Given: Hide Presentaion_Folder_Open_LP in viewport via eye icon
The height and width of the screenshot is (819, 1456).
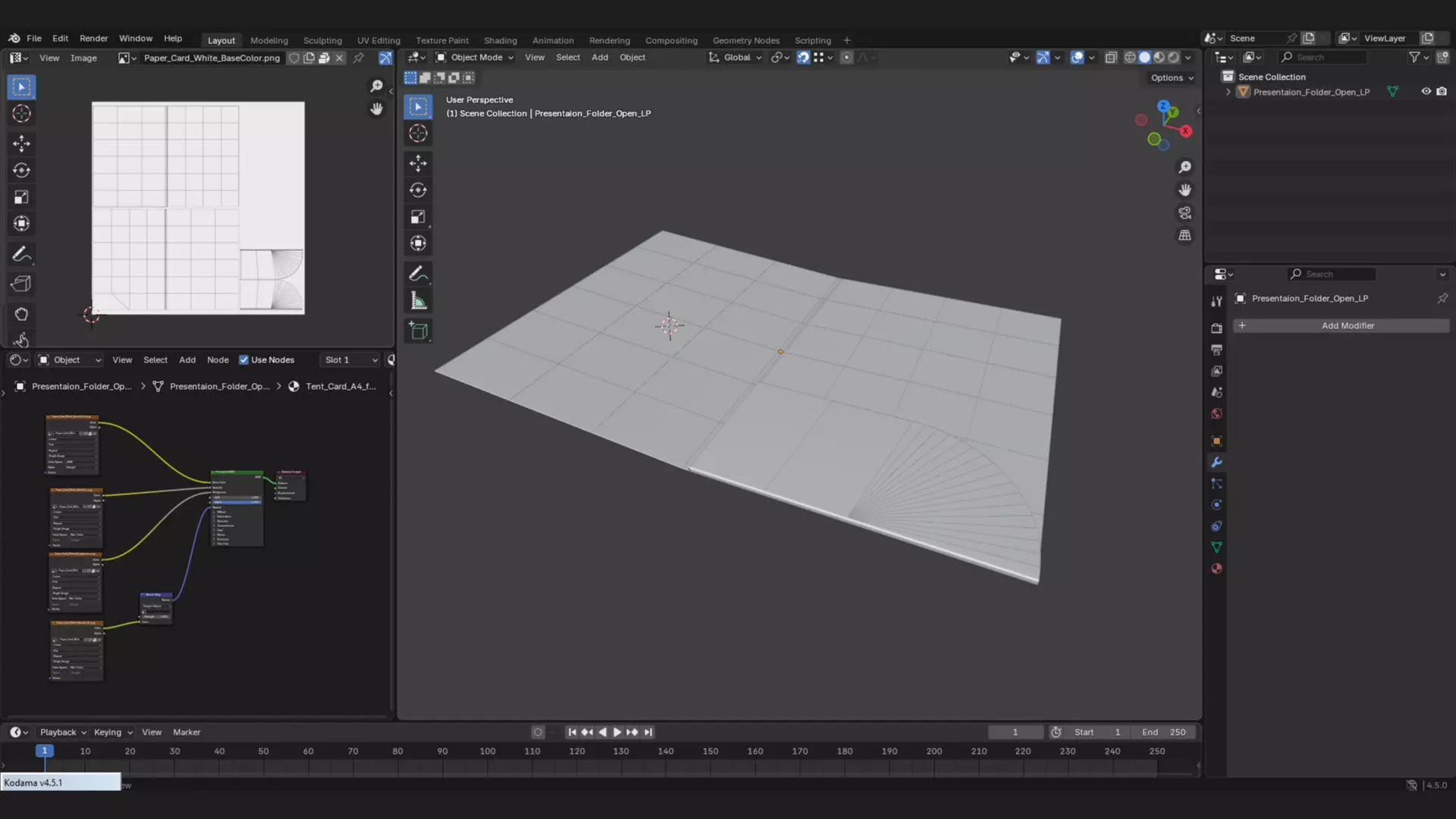Looking at the screenshot, I should pyautogui.click(x=1426, y=92).
